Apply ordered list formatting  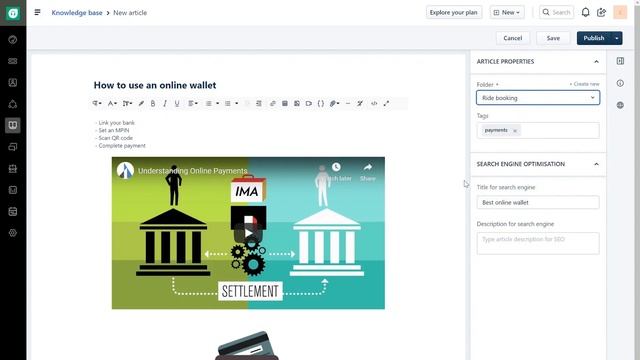coord(209,104)
